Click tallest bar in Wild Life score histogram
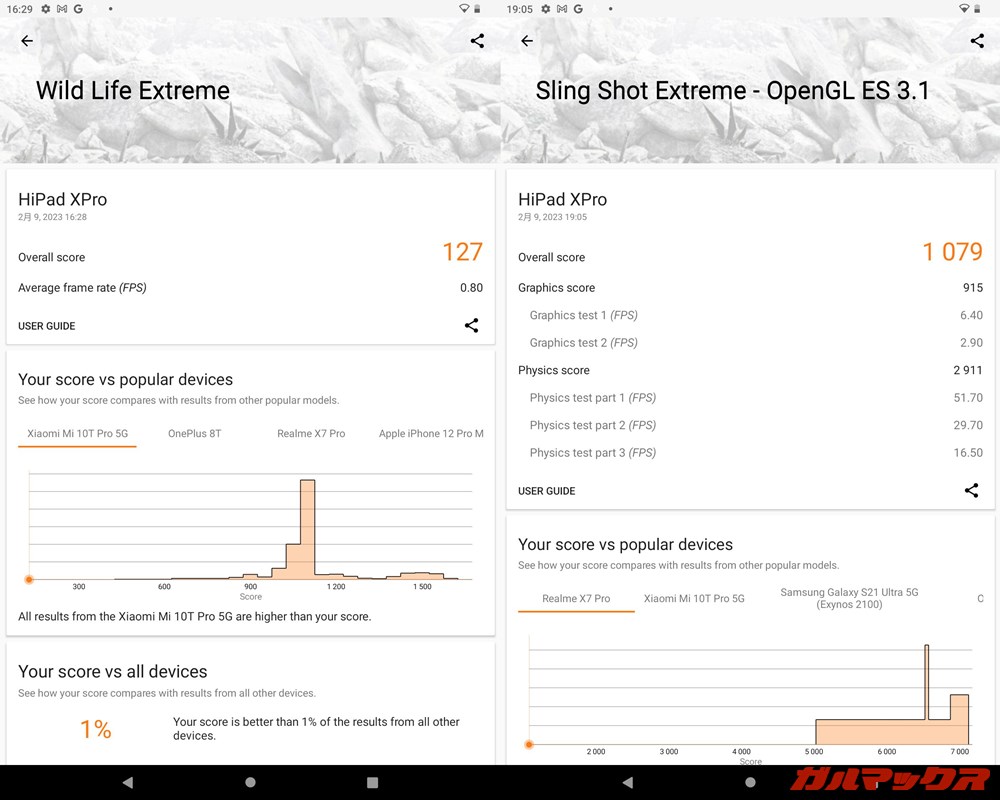 307,530
